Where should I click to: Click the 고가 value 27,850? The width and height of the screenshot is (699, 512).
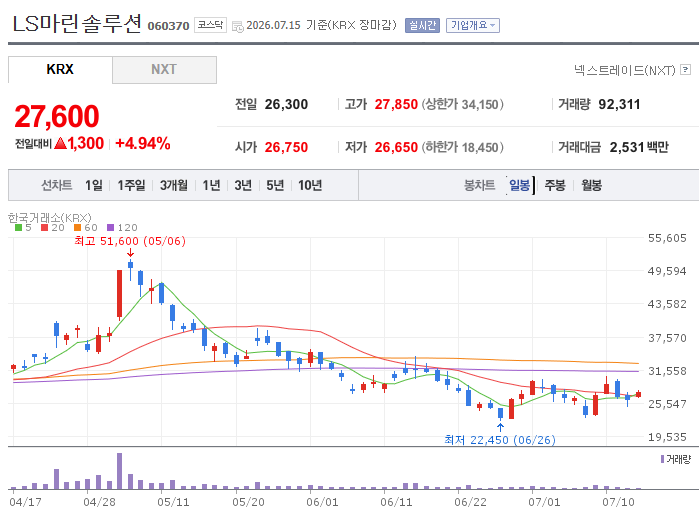(x=396, y=104)
